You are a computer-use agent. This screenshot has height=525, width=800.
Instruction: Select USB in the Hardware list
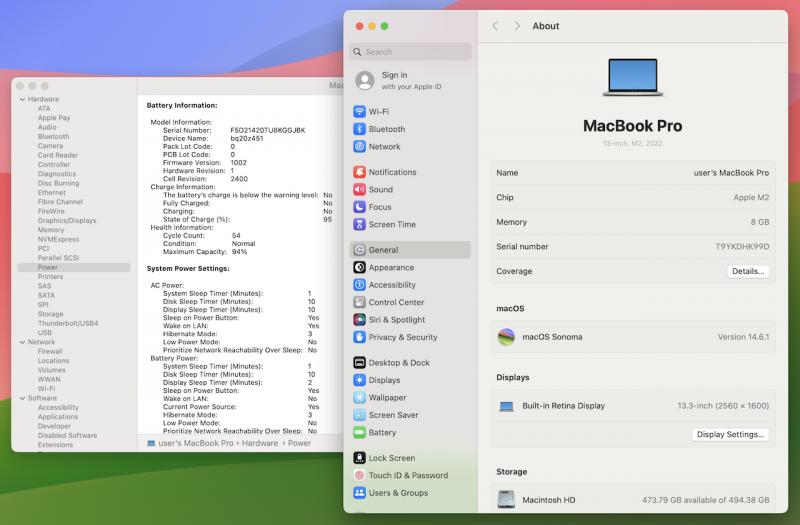click(x=45, y=333)
